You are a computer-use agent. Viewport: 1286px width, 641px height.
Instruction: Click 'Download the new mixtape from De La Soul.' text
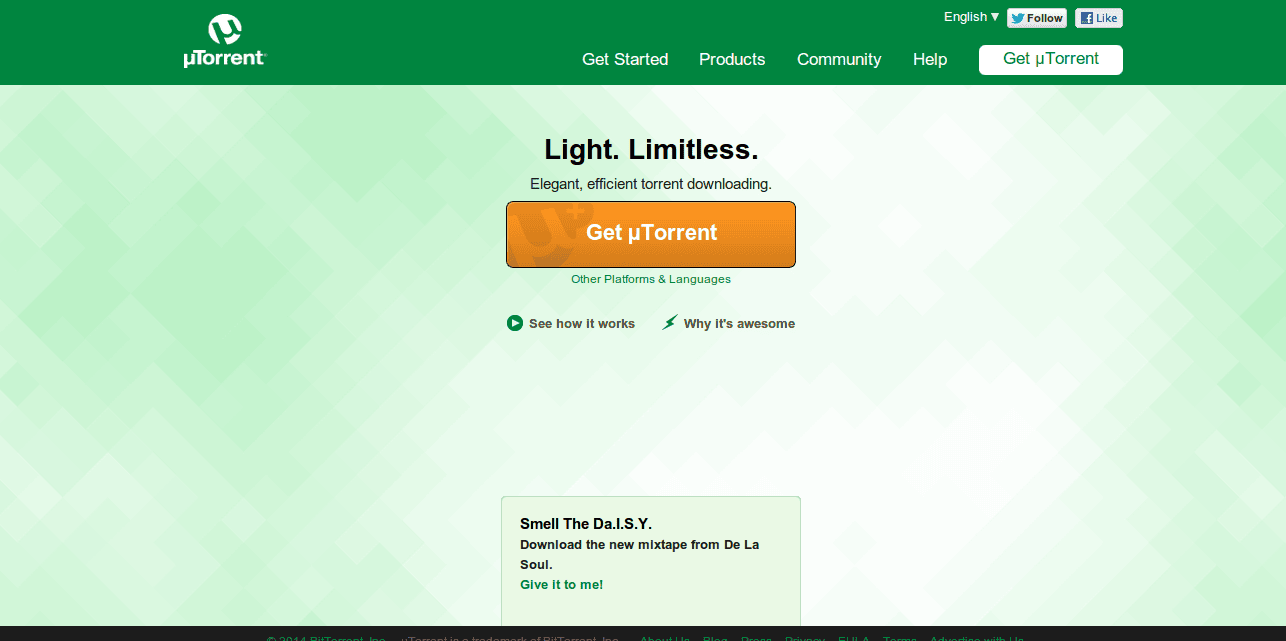[x=640, y=554]
